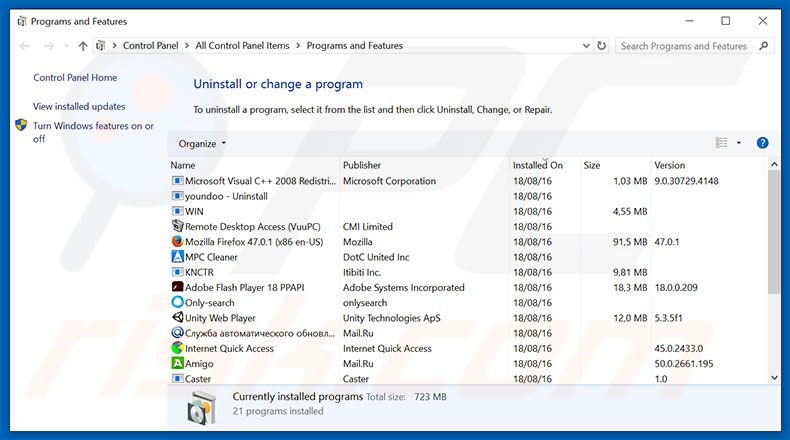Viewport: 790px width, 440px height.
Task: Select the Amigo program name
Action: pyautogui.click(x=199, y=363)
